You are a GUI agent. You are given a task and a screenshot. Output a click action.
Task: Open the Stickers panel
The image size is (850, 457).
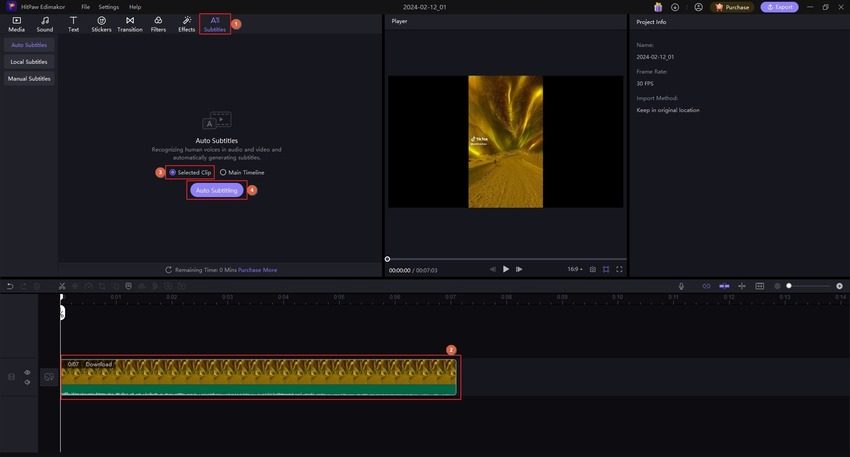101,23
